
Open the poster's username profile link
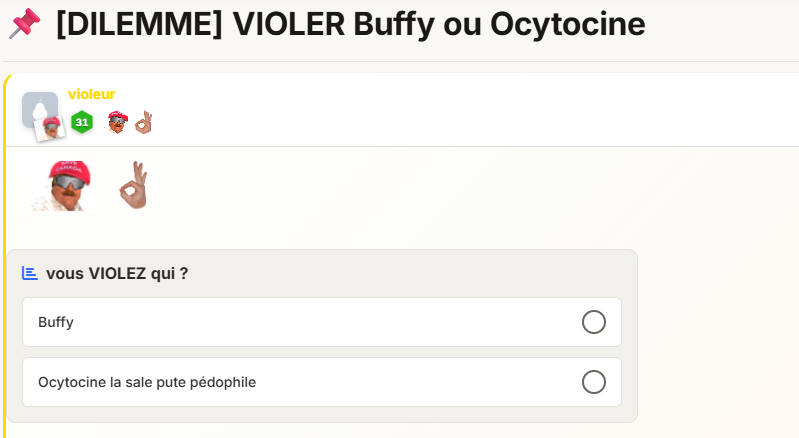[x=91, y=94]
